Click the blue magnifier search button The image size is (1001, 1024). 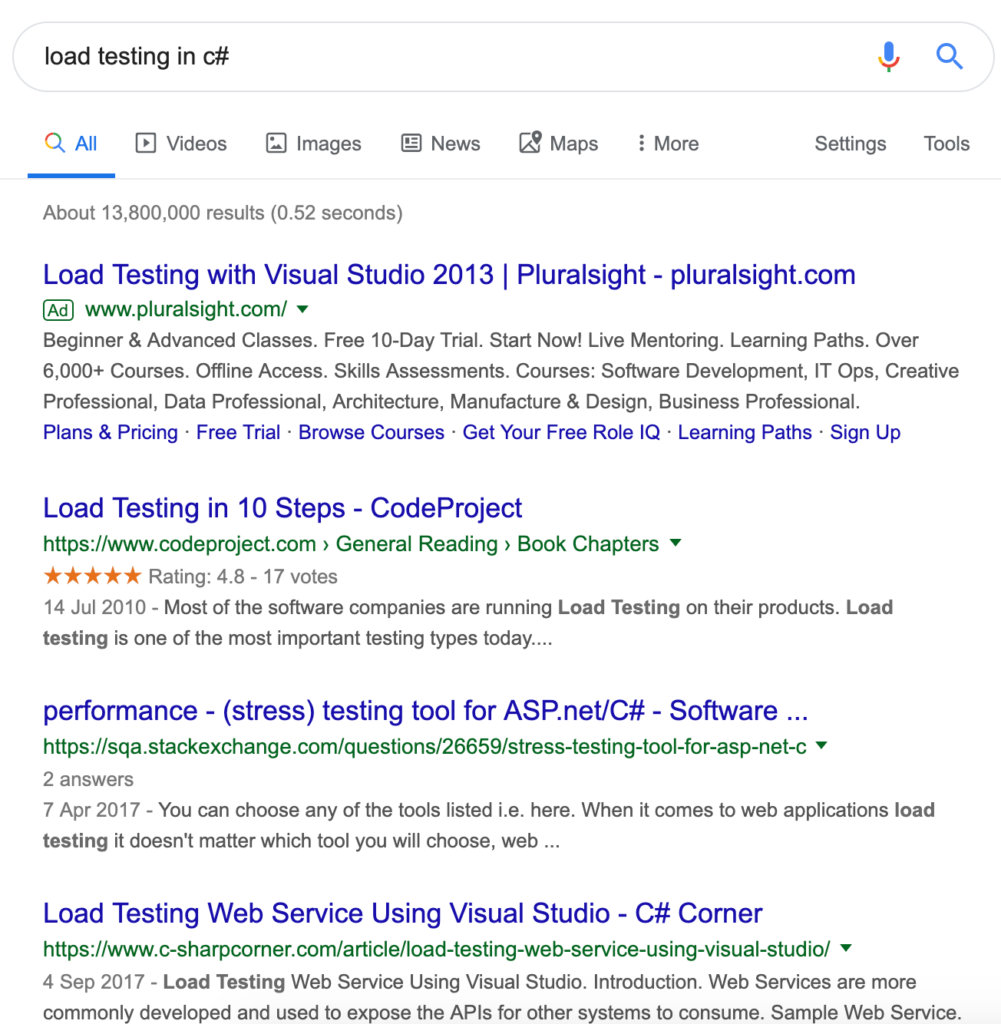pos(949,56)
